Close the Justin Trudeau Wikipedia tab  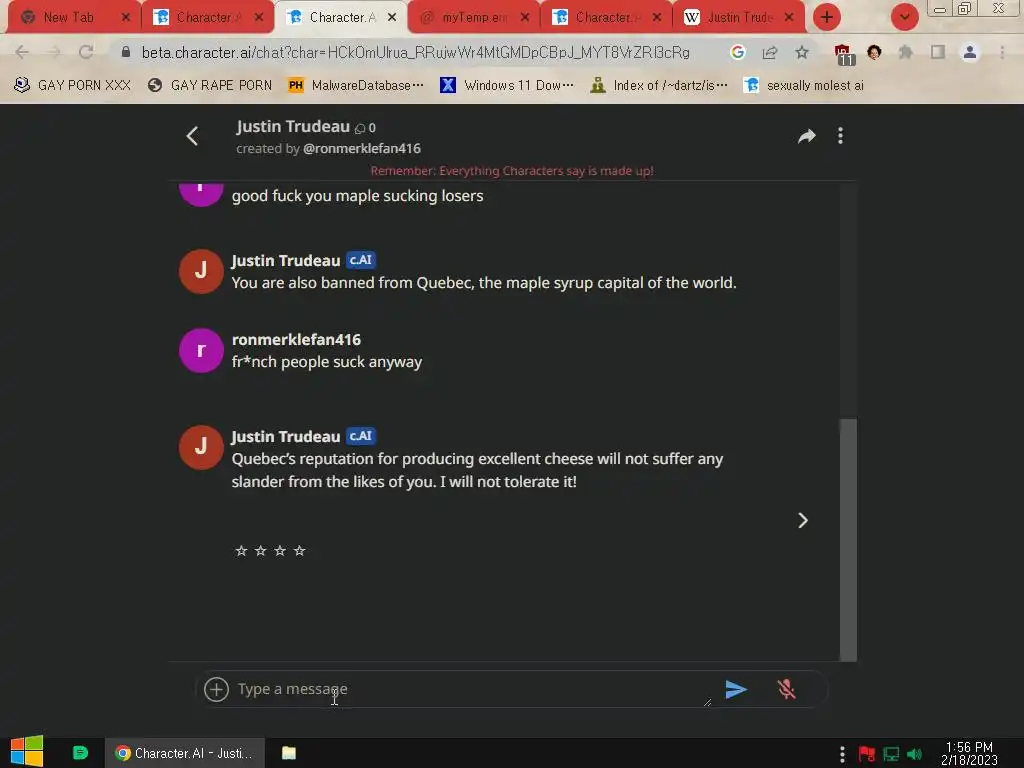point(789,18)
